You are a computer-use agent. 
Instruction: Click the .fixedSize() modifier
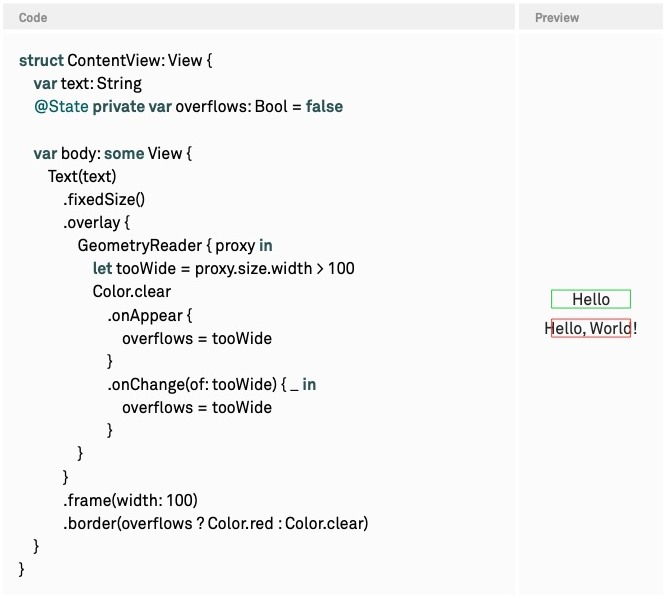[104, 199]
